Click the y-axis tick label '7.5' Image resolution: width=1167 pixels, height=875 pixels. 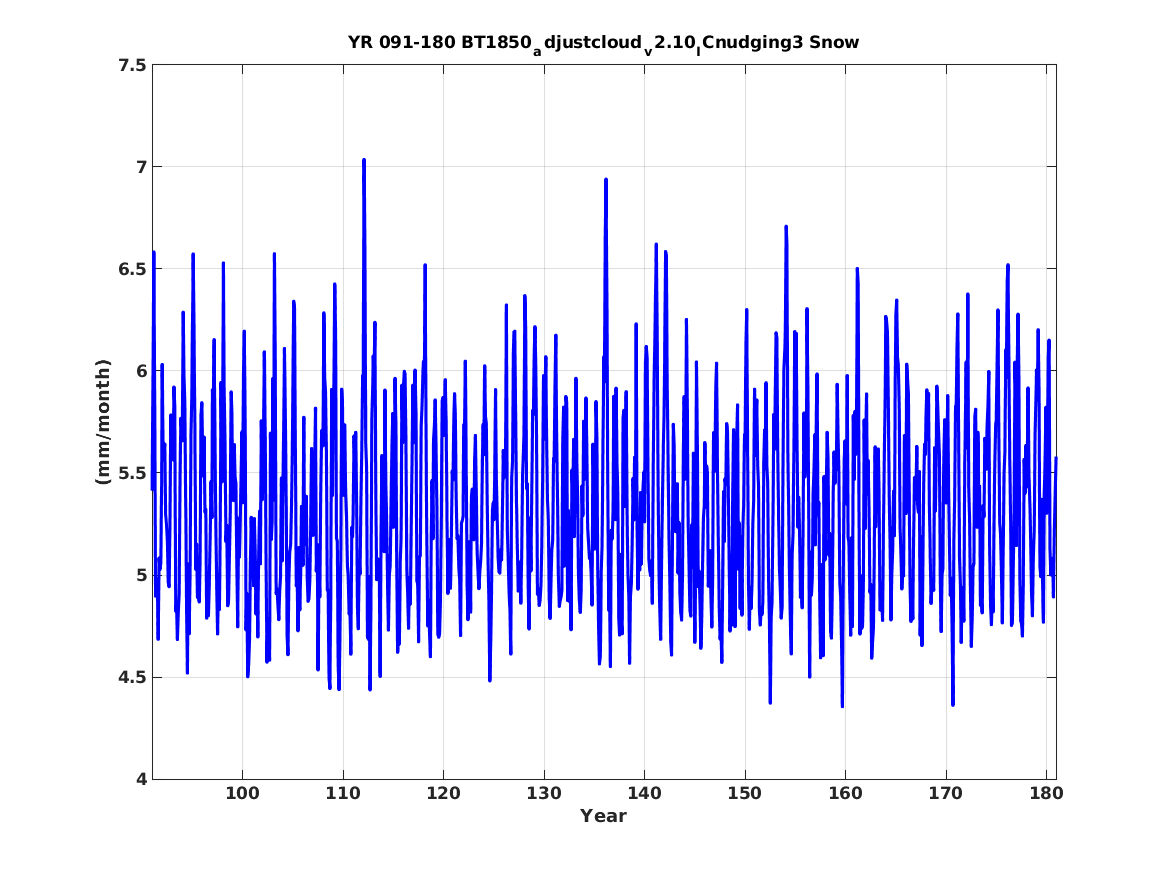coord(132,65)
